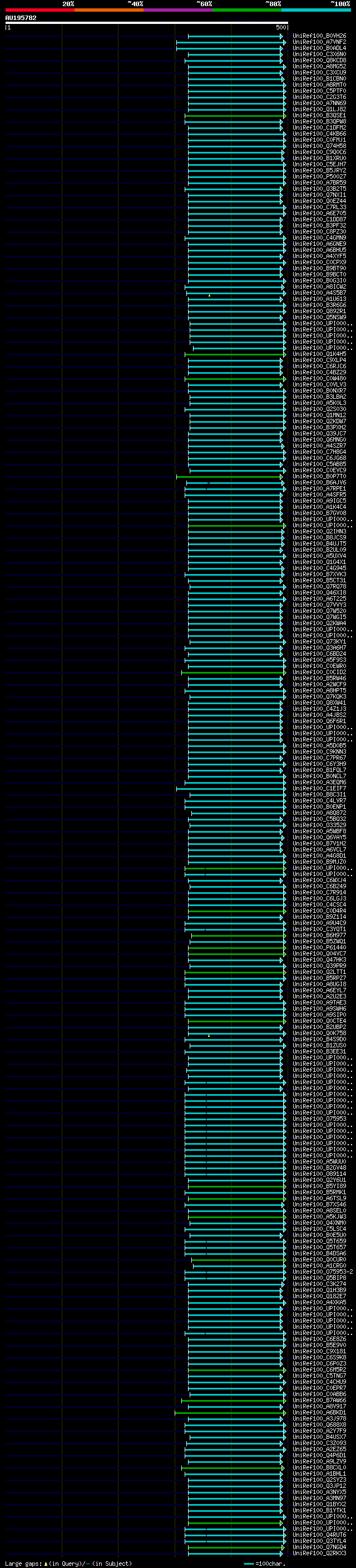The width and height of the screenshot is (356, 1568).
Task: Select hit UniRef100_C1DFM2
Action: [319, 128]
